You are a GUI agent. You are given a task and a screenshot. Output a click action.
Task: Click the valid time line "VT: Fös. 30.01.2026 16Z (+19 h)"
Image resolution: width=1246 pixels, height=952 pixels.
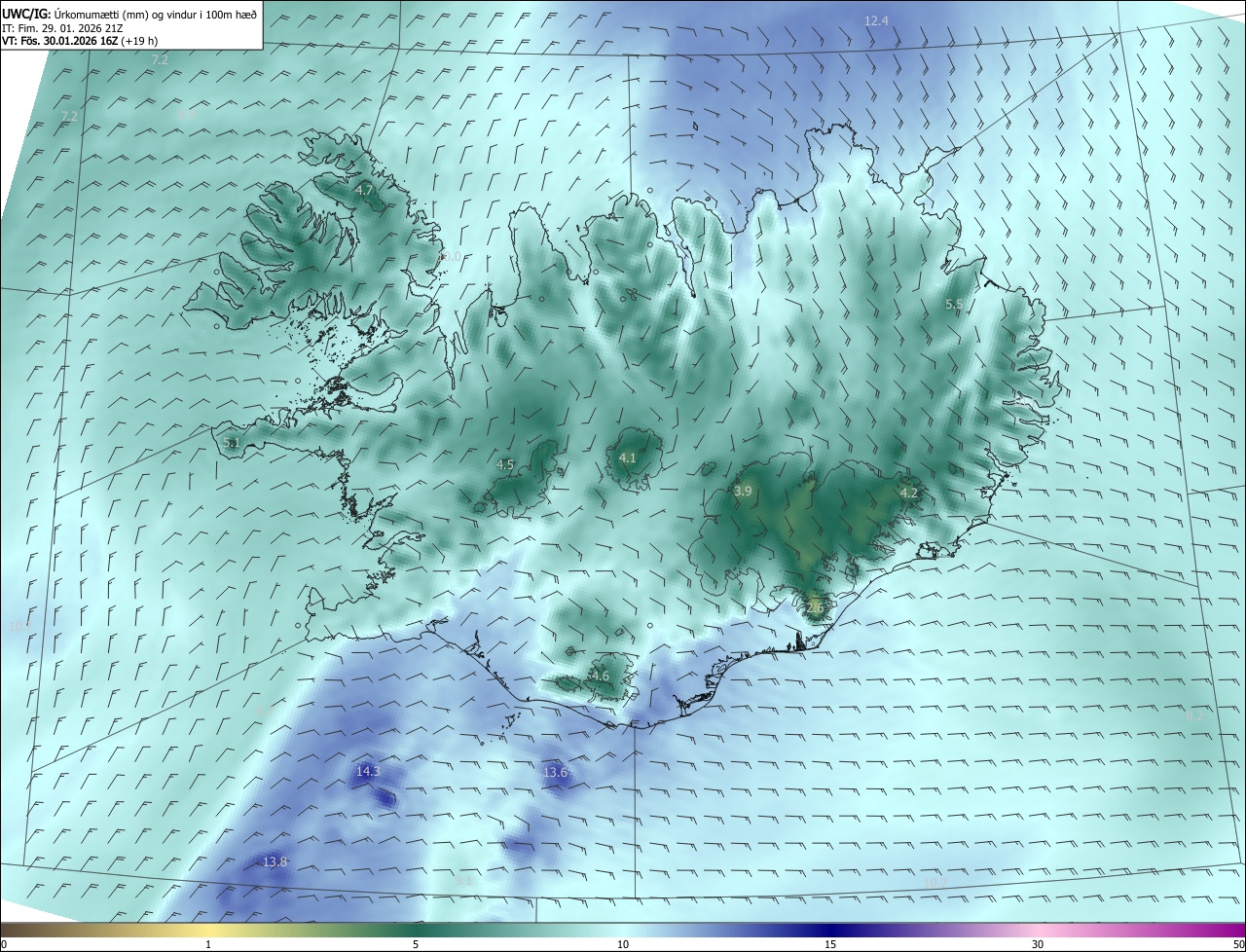pos(80,42)
